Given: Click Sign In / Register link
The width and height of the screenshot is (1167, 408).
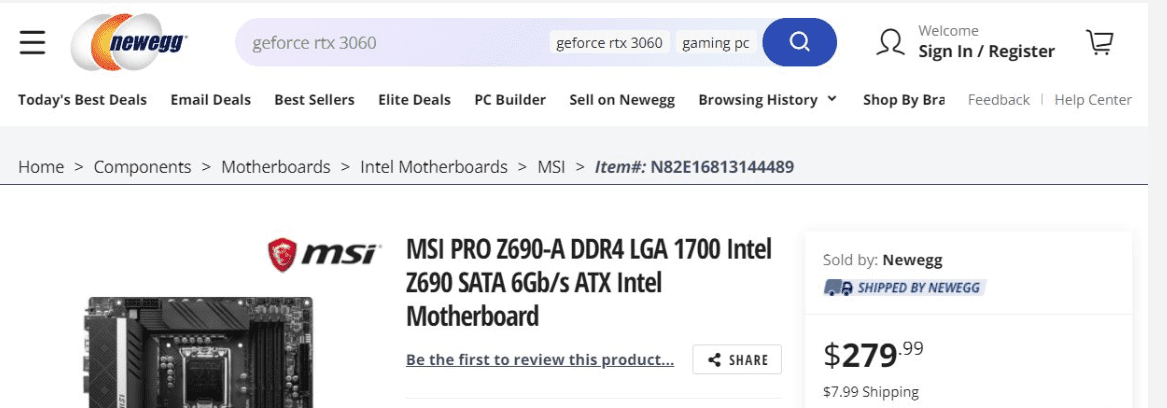Looking at the screenshot, I should pos(986,51).
